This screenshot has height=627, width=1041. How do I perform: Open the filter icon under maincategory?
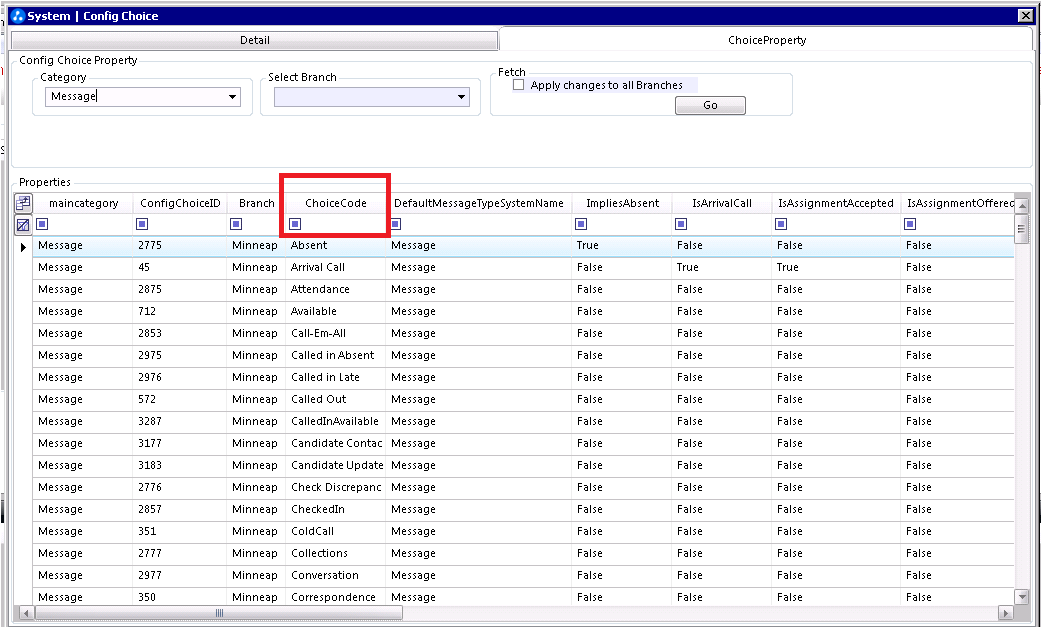coord(42,224)
